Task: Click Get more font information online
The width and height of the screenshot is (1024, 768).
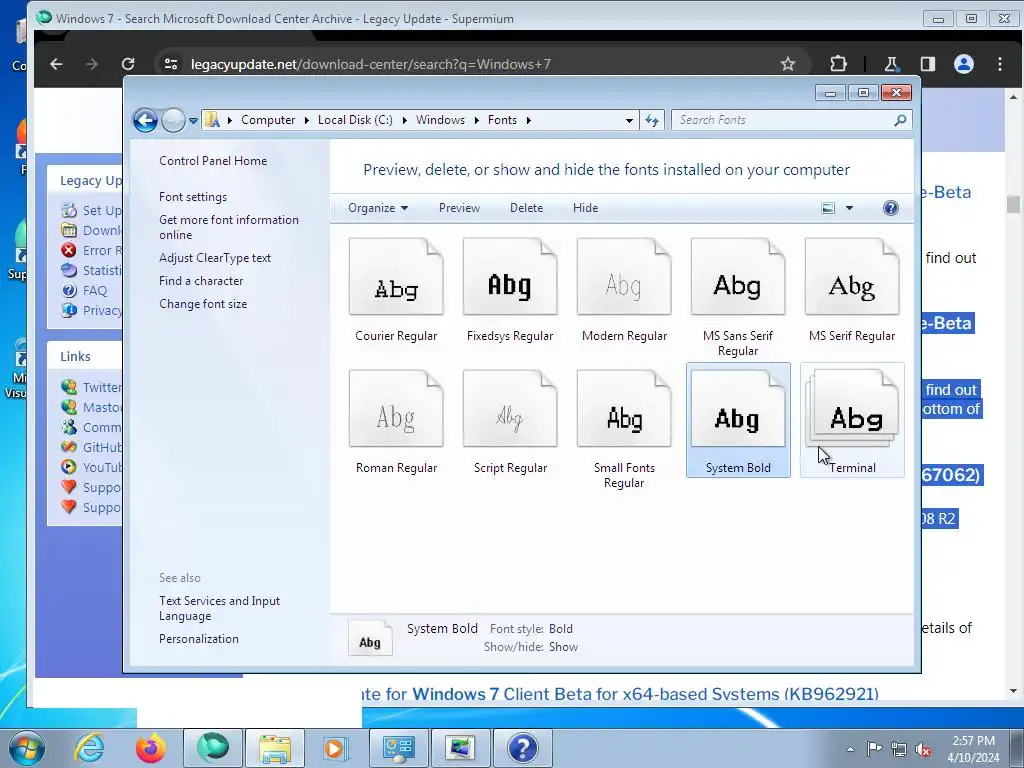Action: pyautogui.click(x=229, y=227)
